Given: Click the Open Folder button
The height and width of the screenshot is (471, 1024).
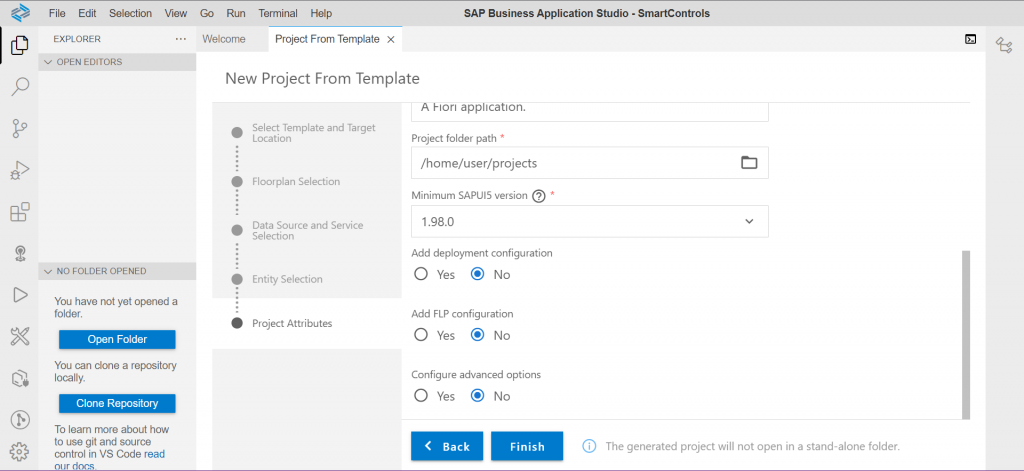Looking at the screenshot, I should pyautogui.click(x=118, y=340).
